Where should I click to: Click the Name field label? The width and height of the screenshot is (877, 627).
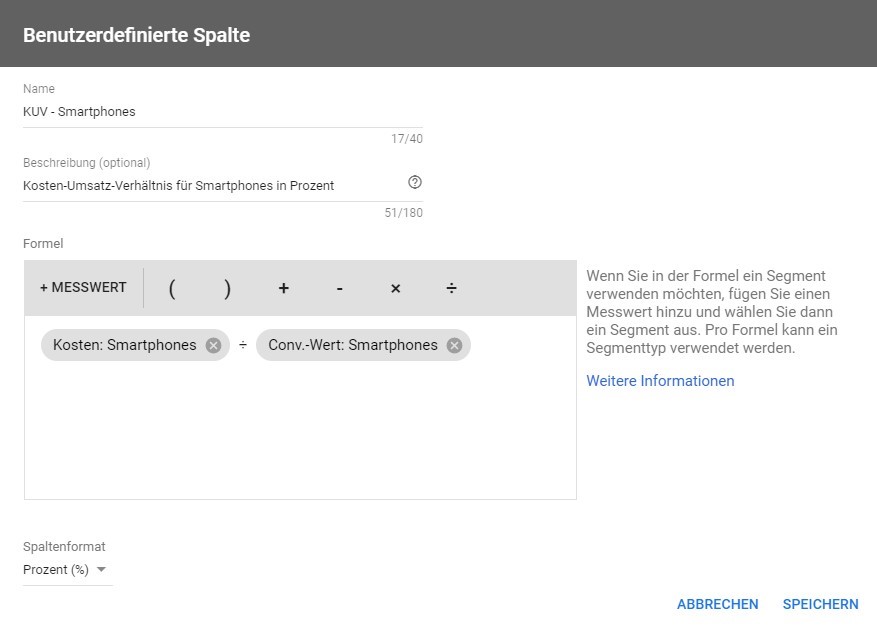(x=39, y=89)
